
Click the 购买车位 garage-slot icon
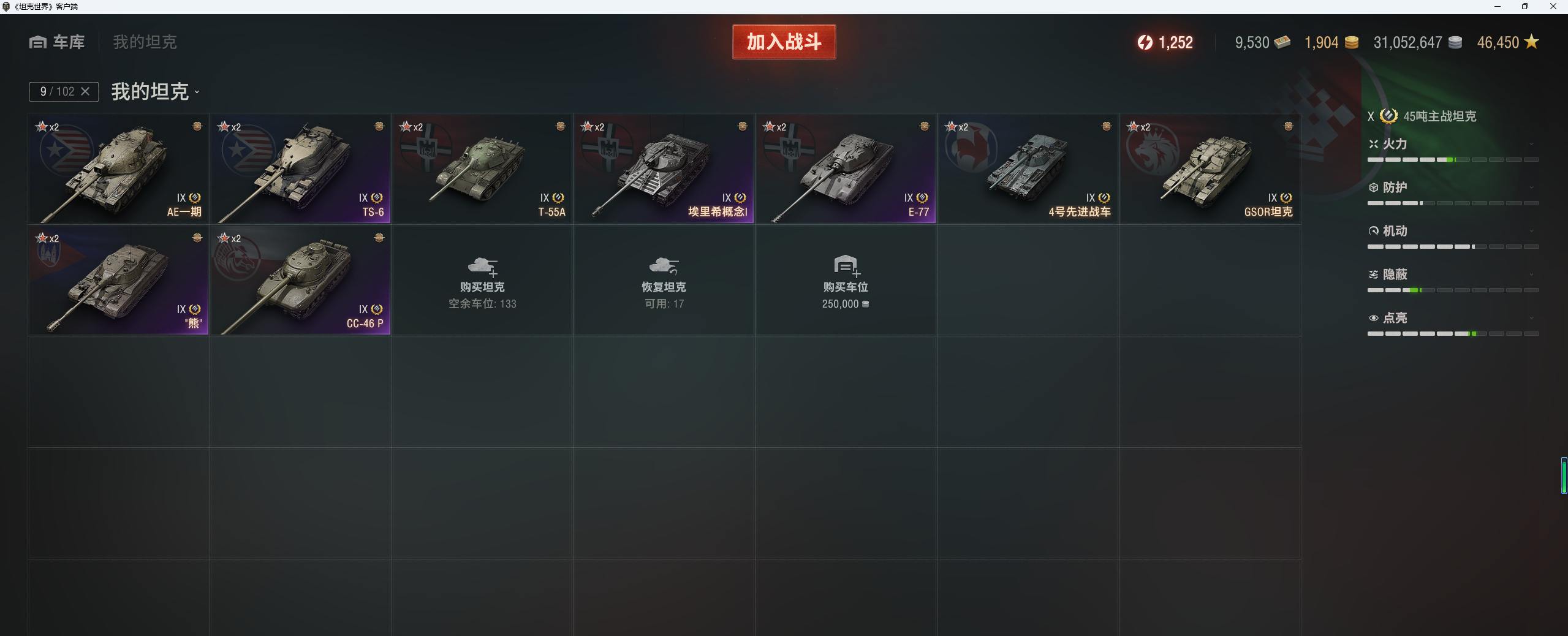[x=847, y=265]
